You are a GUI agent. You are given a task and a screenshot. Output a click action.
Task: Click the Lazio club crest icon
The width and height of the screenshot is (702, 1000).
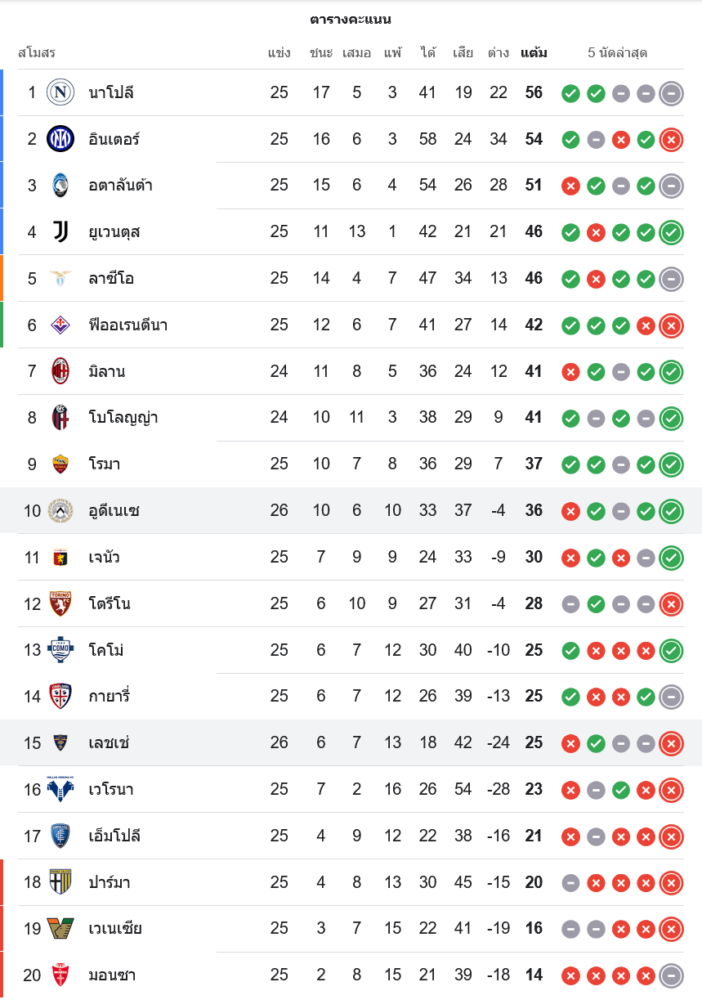(61, 278)
